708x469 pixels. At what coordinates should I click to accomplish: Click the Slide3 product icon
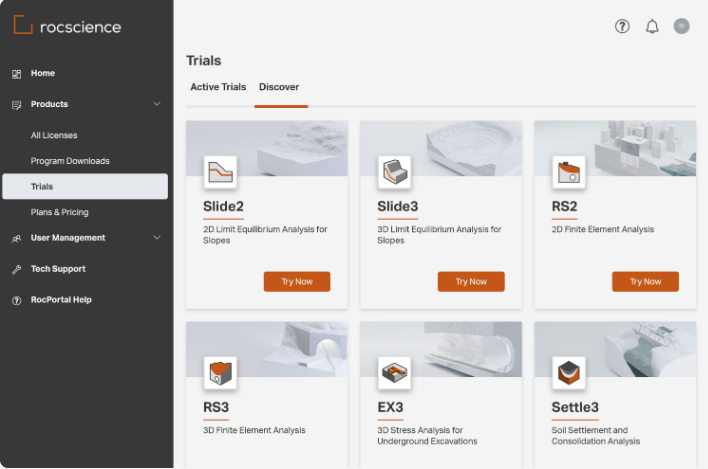click(x=394, y=172)
